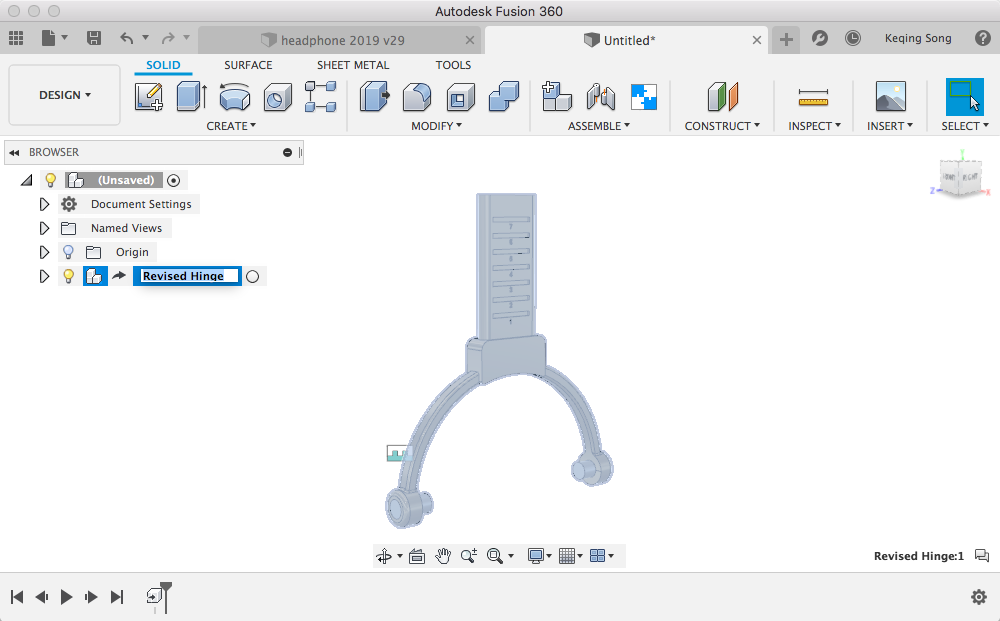The image size is (1000, 621).
Task: Click the blue As-built Joint icon
Action: [643, 97]
